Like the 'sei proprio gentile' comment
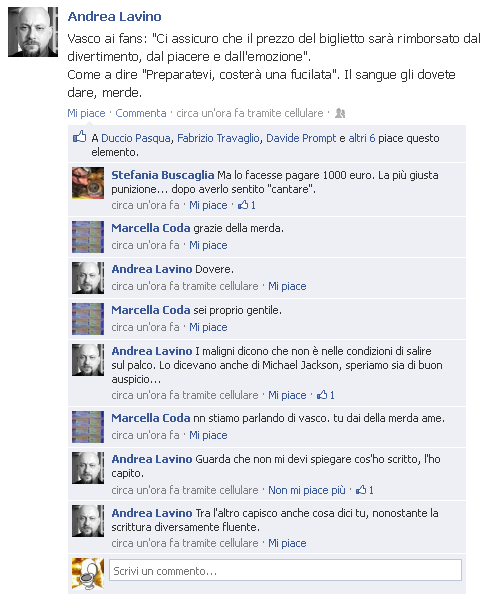 pyautogui.click(x=208, y=327)
